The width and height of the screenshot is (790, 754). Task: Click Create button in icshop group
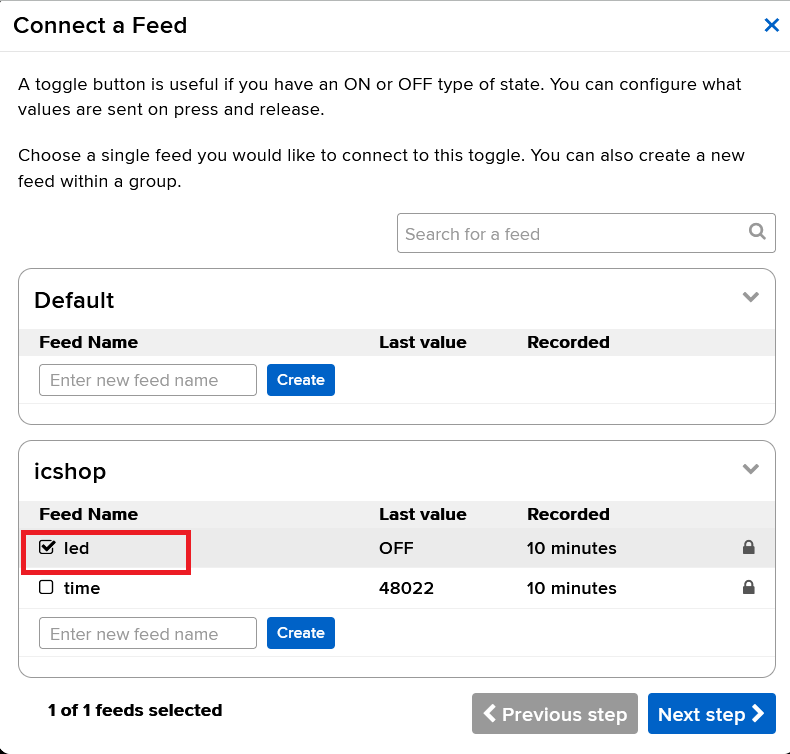coord(301,633)
